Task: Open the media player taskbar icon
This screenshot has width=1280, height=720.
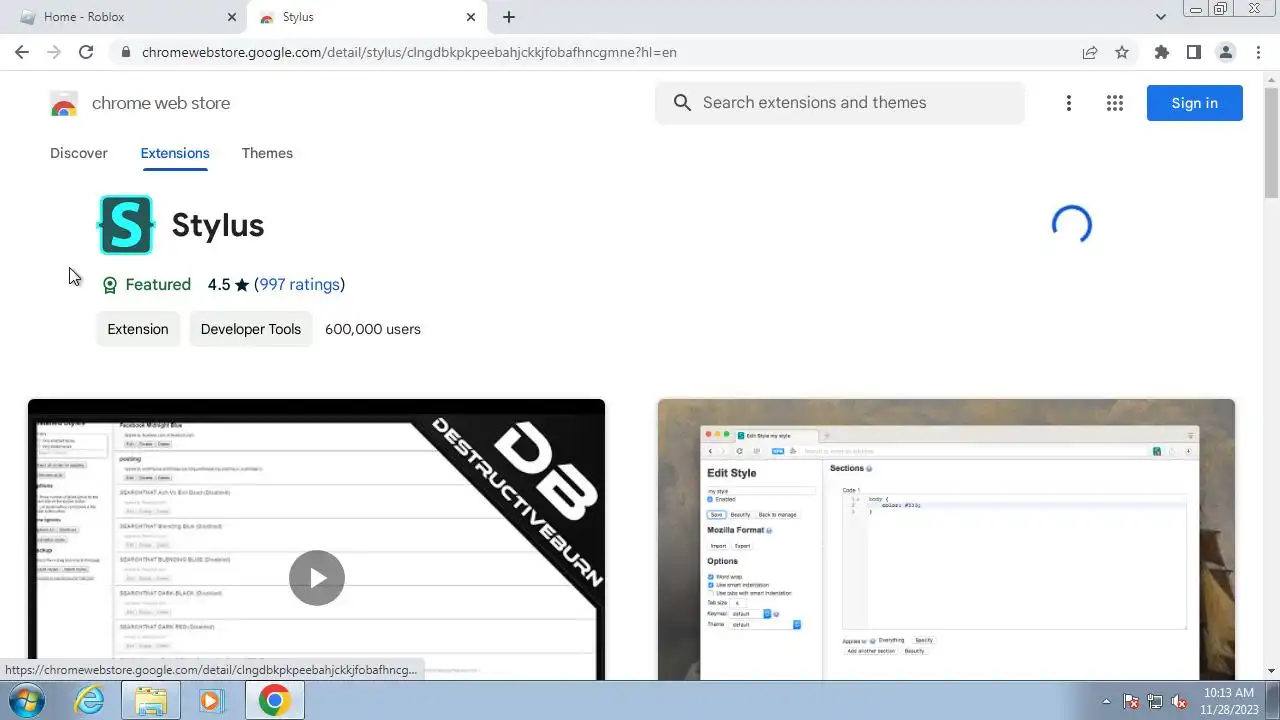Action: 211,701
